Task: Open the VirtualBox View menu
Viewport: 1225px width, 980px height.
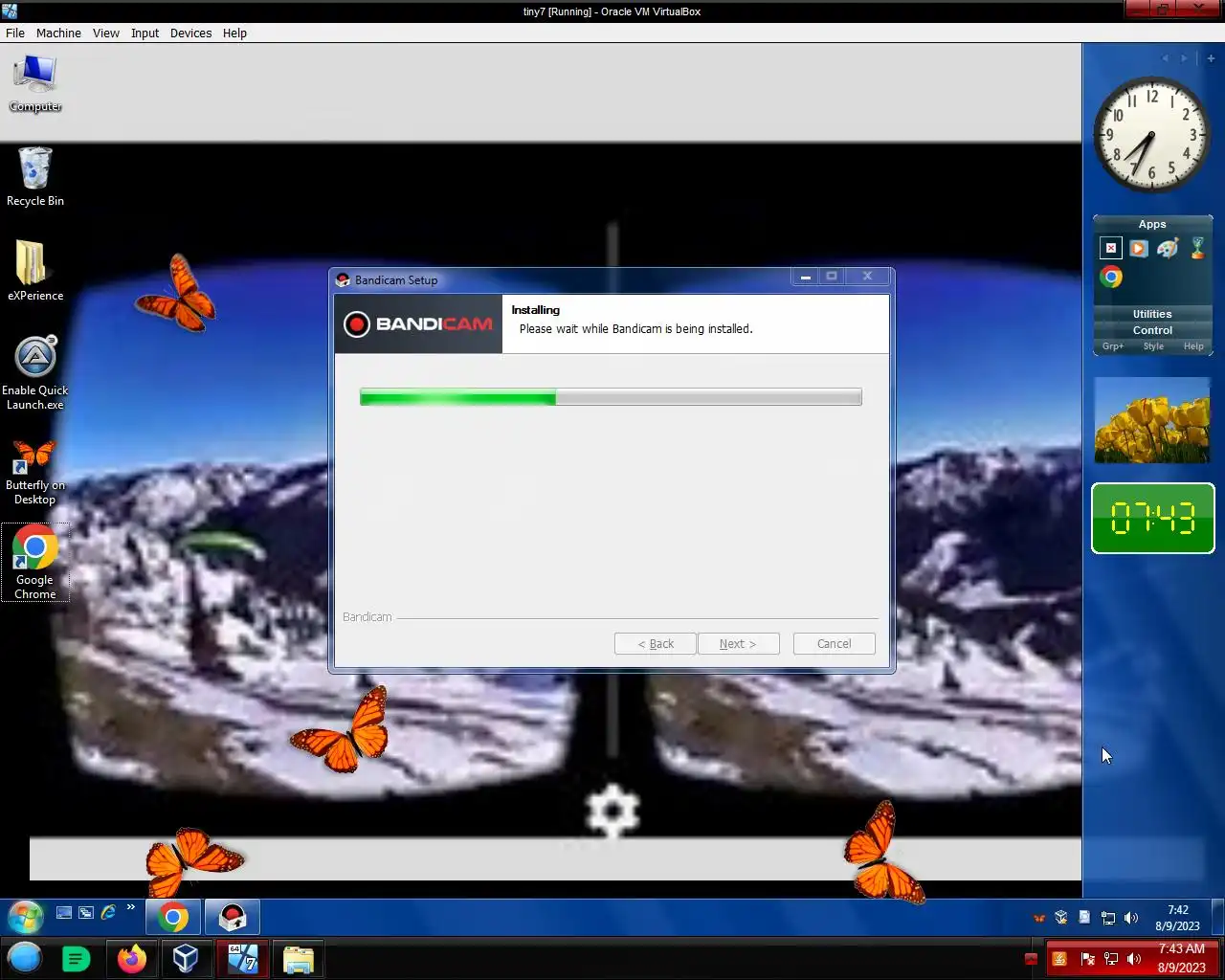Action: 105,33
